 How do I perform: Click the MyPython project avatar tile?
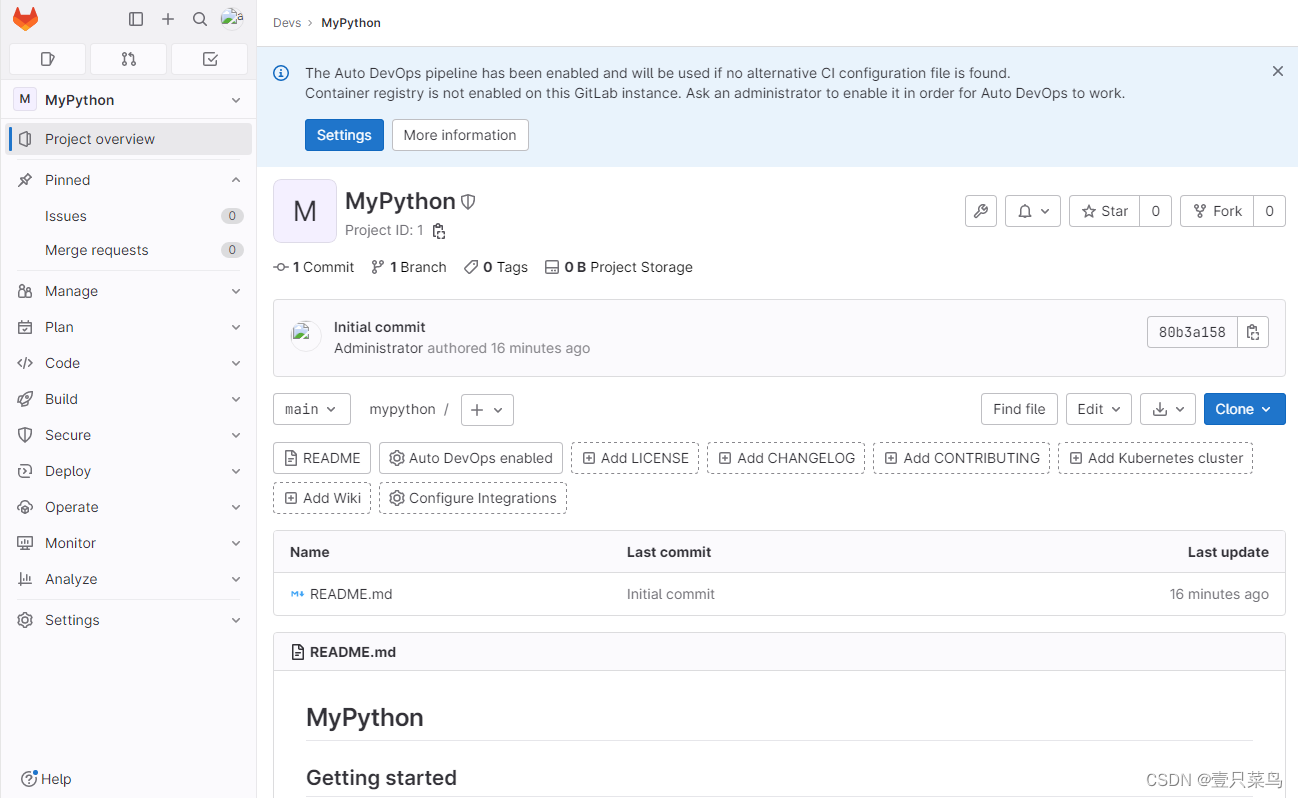click(x=305, y=211)
